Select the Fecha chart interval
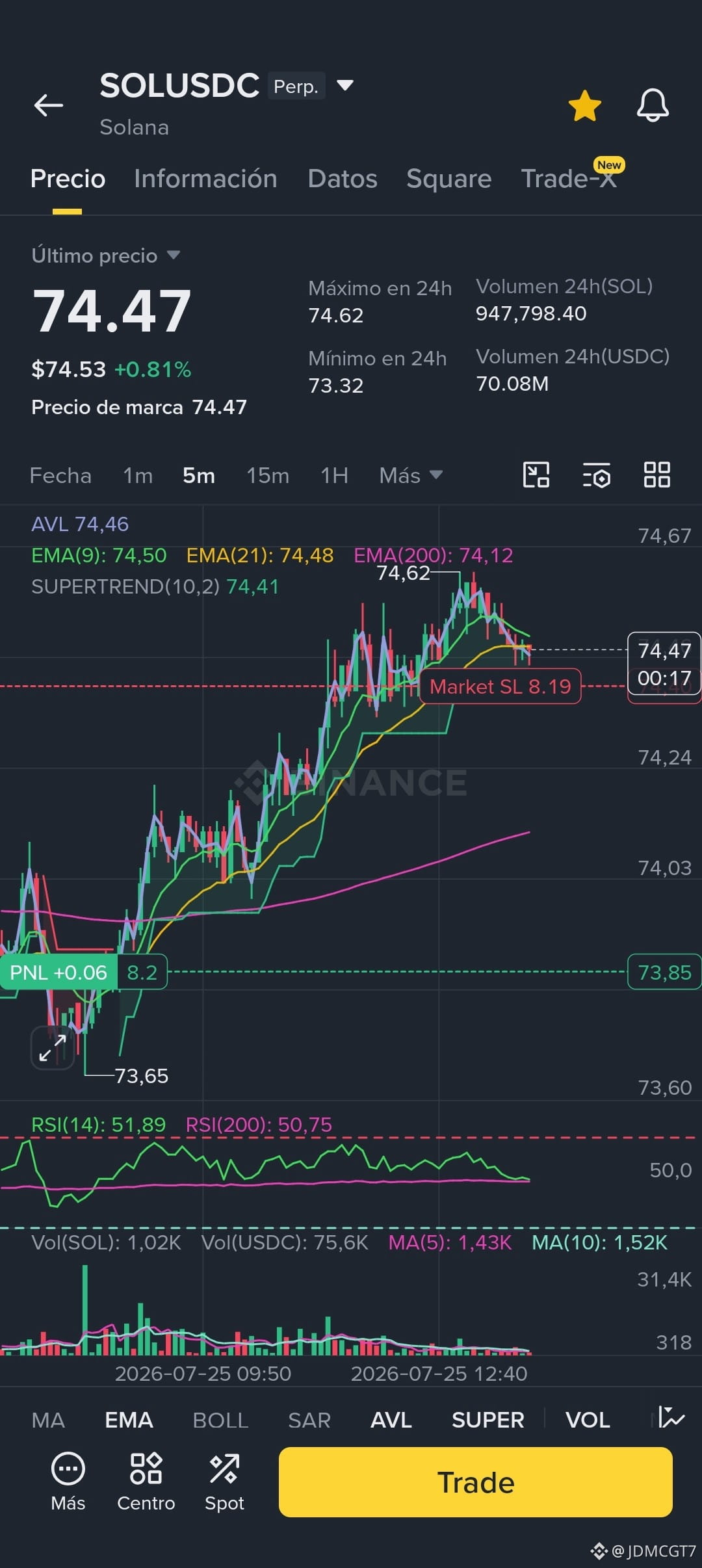 (60, 475)
